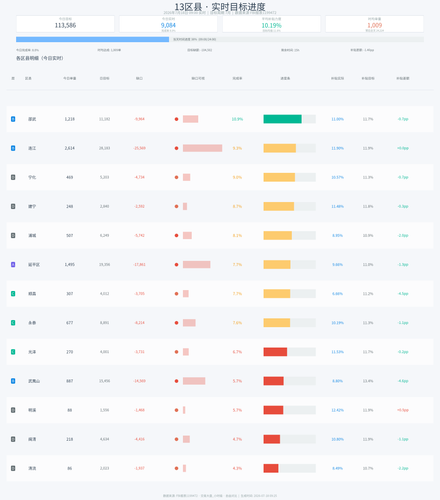
Task: Click the value 2,614 in the second row
Action: coord(70,148)
